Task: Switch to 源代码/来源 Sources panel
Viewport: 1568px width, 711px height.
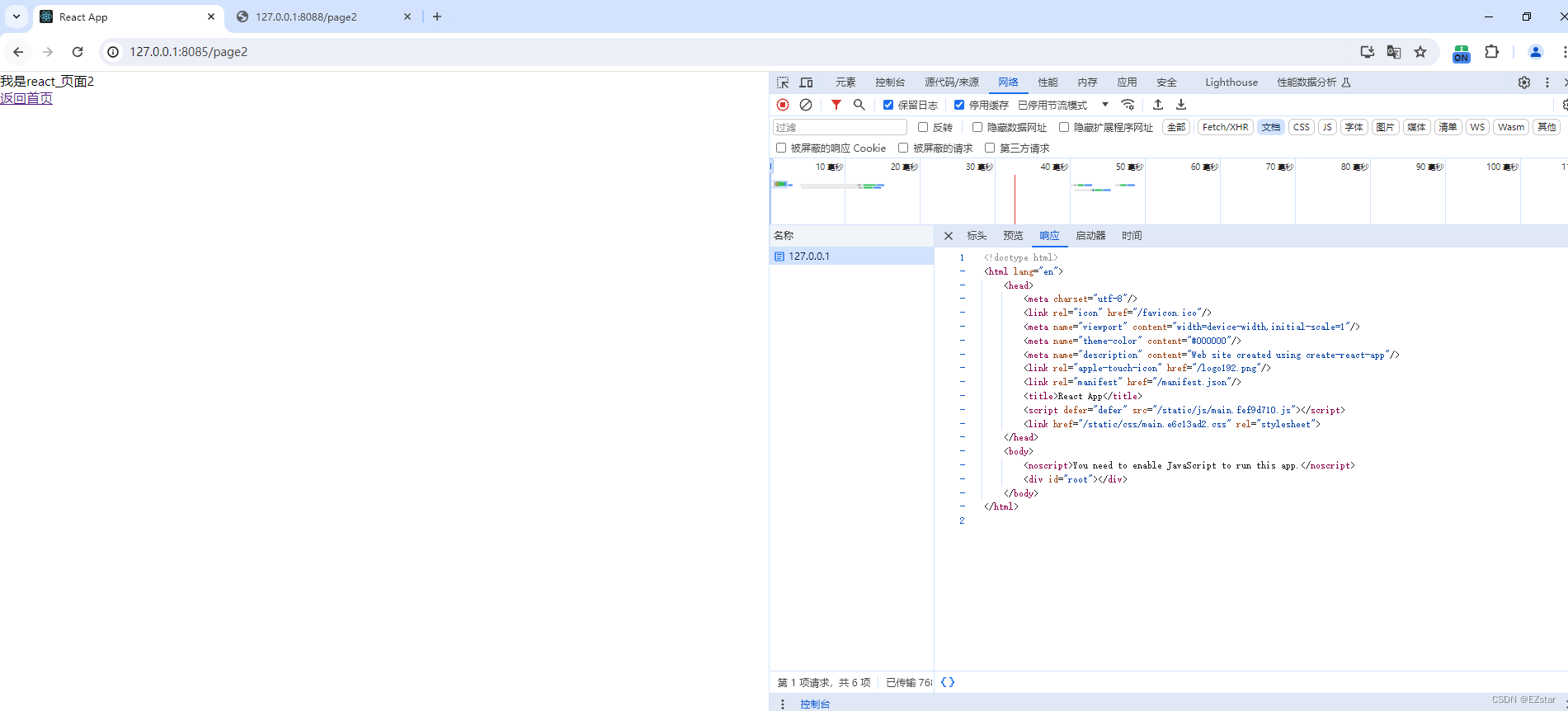Action: 952,82
